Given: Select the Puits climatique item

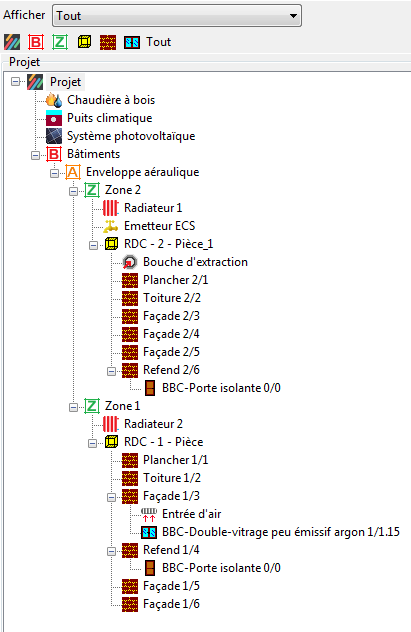Looking at the screenshot, I should pos(110,118).
